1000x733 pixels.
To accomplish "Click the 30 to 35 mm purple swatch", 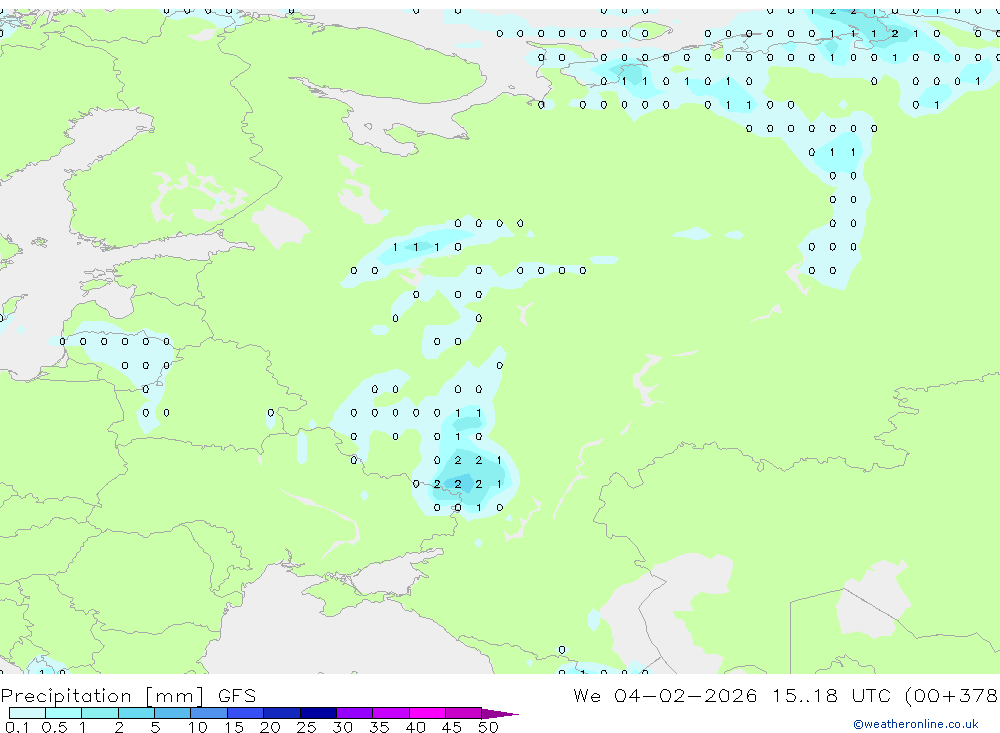I will (x=355, y=713).
